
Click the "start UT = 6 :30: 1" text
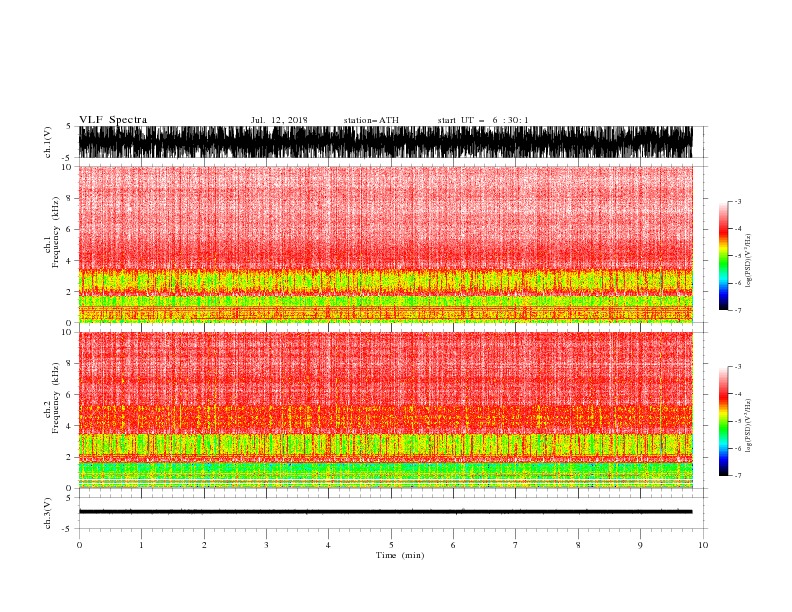pos(483,120)
